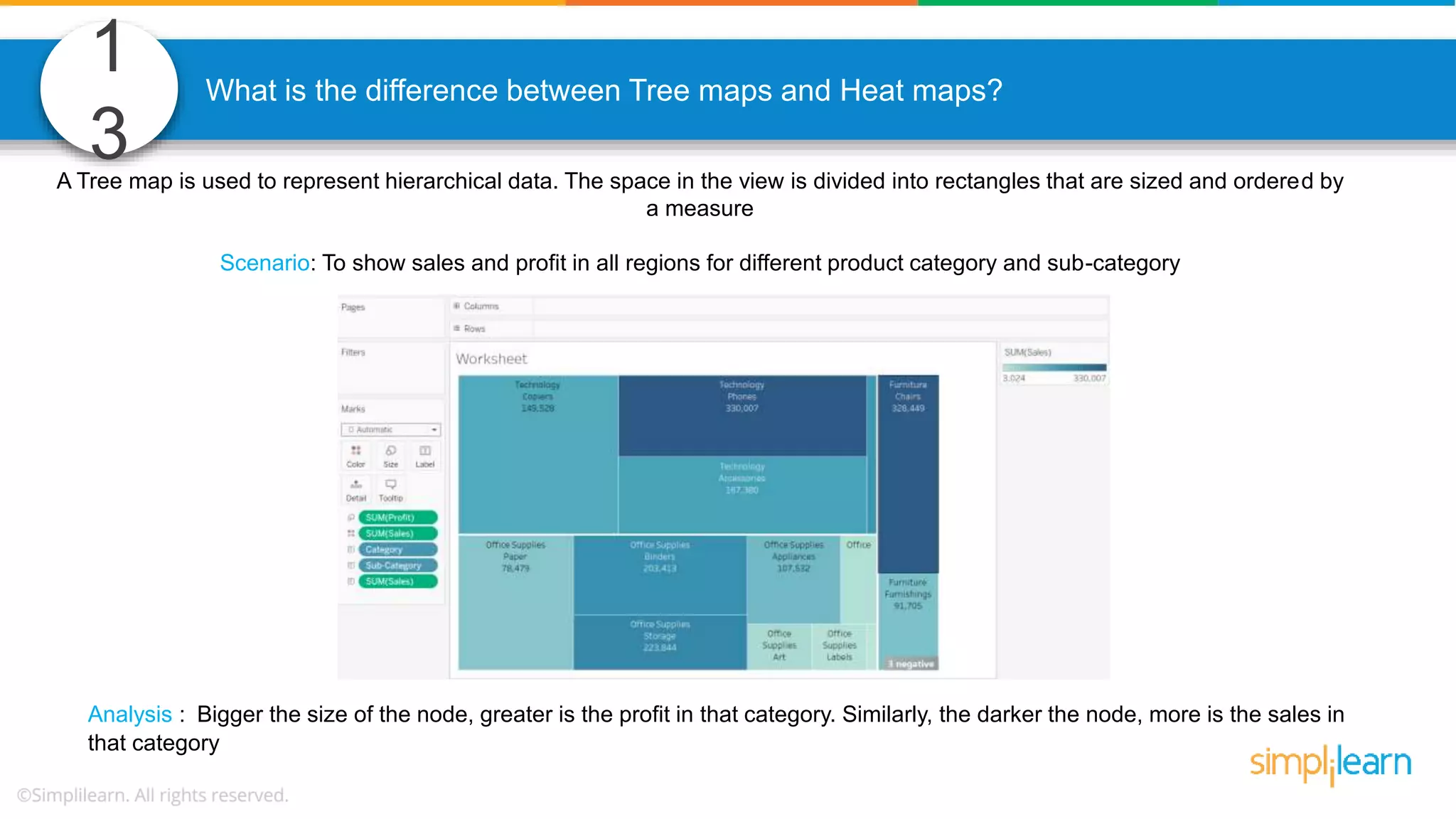Click size icon beside SUM(Profit) pill
Viewport: 1456px width, 819px height.
[350, 518]
